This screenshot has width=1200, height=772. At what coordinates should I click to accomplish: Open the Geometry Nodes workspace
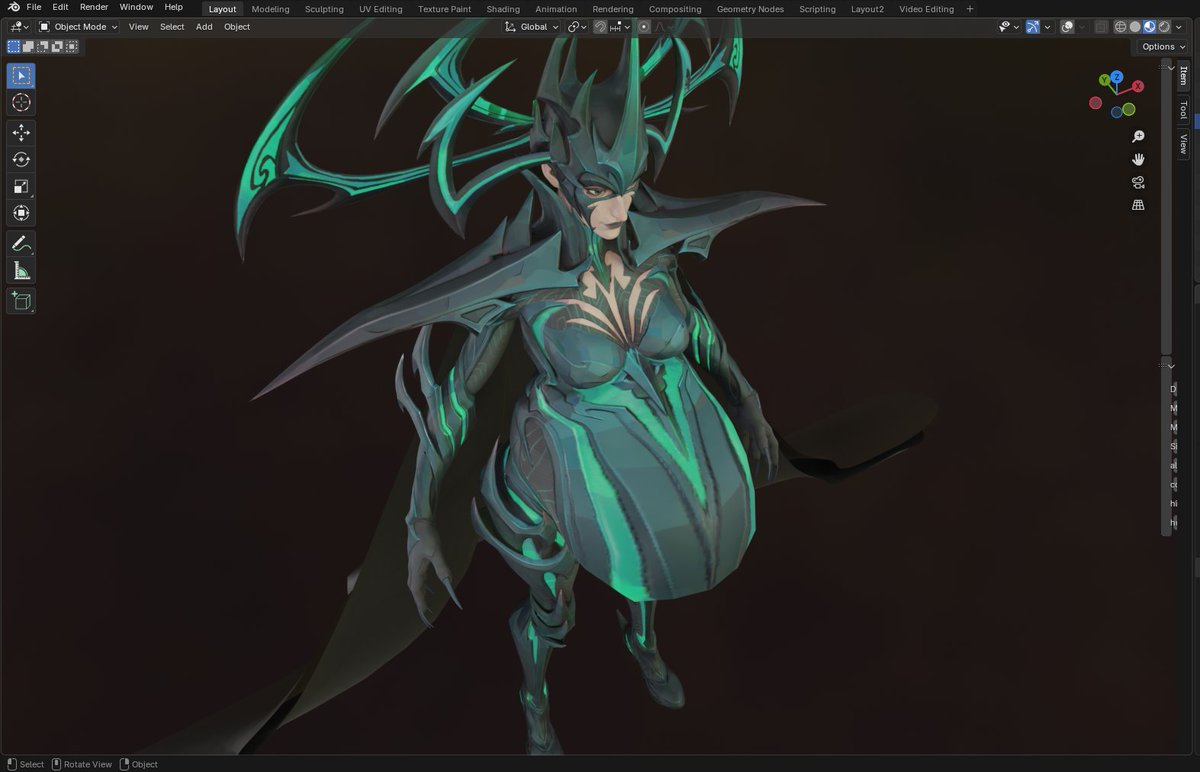coord(750,9)
